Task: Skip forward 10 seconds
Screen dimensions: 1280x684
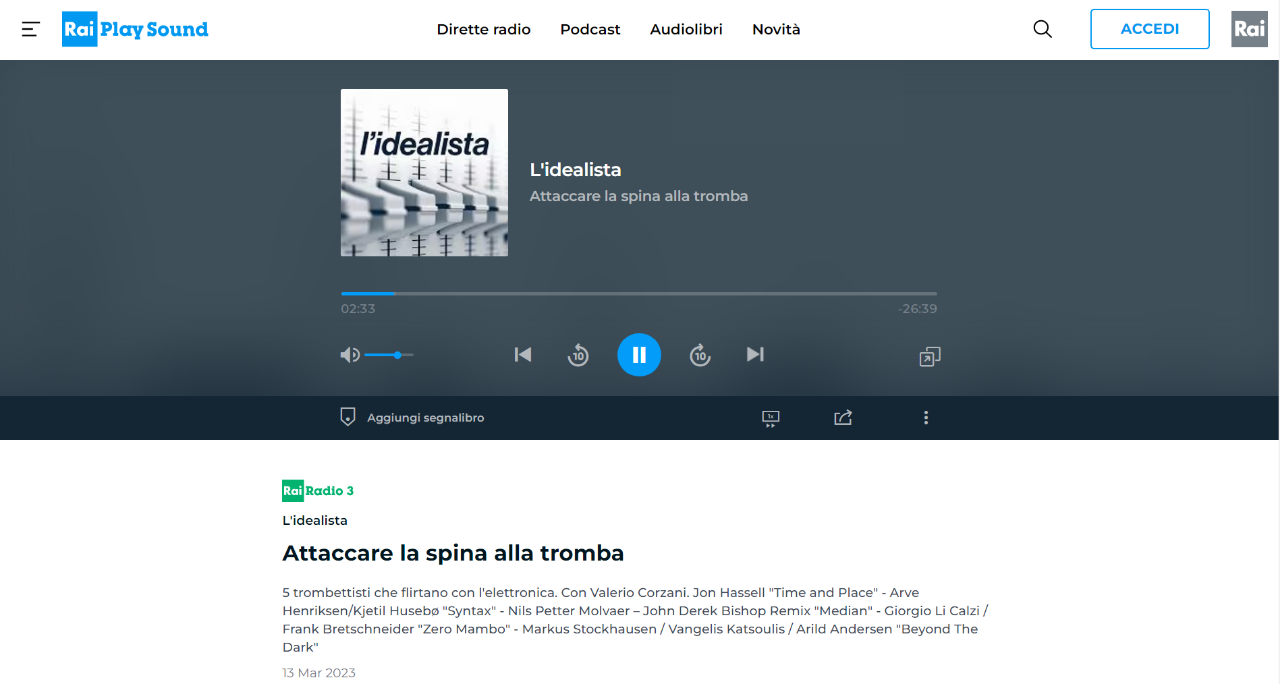Action: point(700,355)
